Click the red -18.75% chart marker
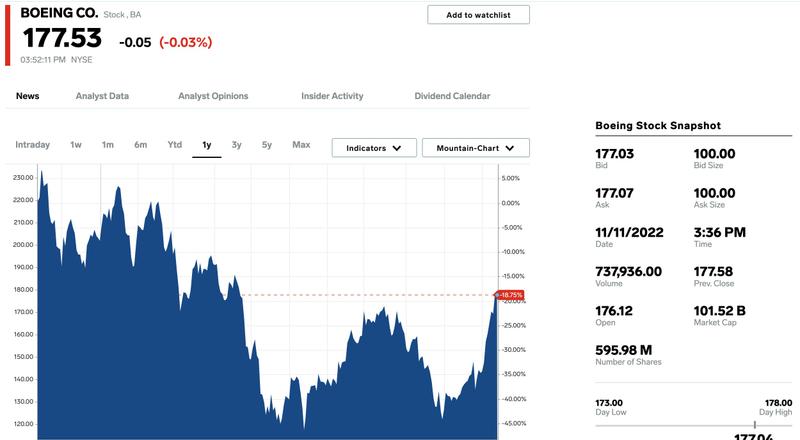The width and height of the screenshot is (800, 440). pyautogui.click(x=509, y=295)
